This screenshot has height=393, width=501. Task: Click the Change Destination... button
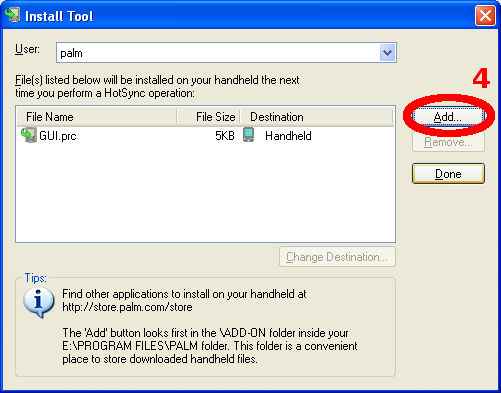[337, 257]
